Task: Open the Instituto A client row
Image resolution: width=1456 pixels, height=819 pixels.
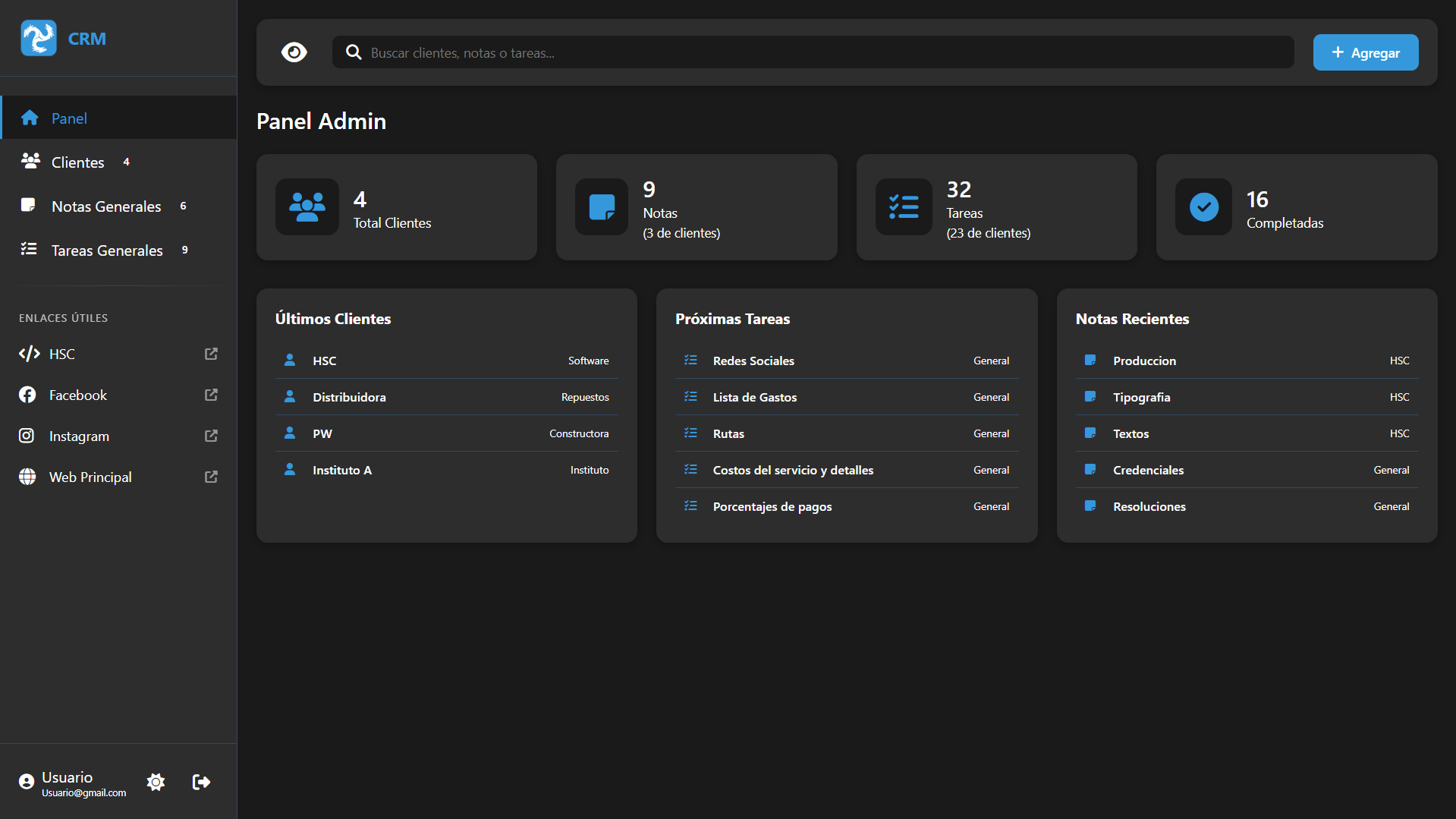Action: click(x=447, y=470)
